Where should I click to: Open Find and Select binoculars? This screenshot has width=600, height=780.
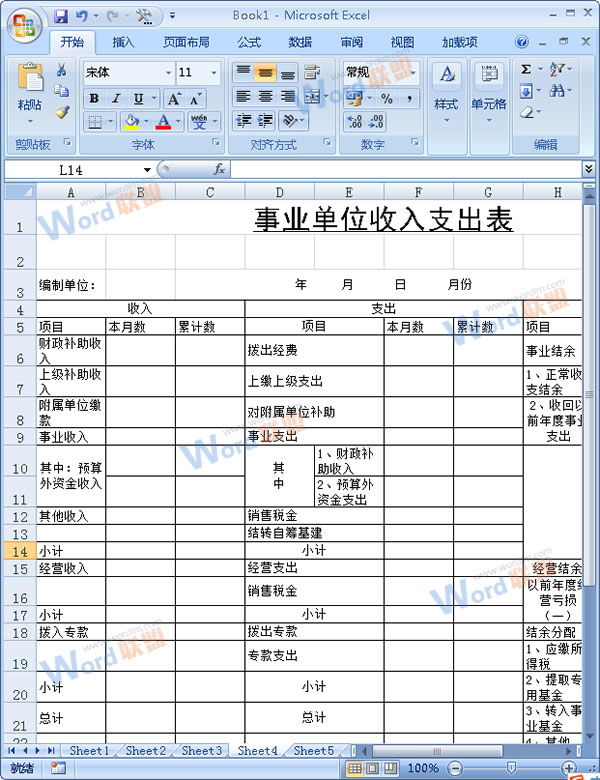click(556, 91)
